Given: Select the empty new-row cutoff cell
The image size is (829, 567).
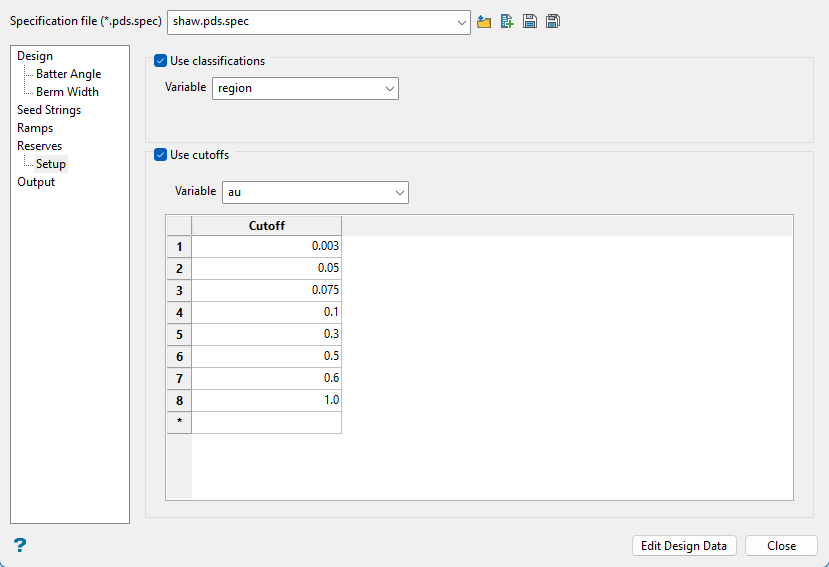Looking at the screenshot, I should 266,422.
